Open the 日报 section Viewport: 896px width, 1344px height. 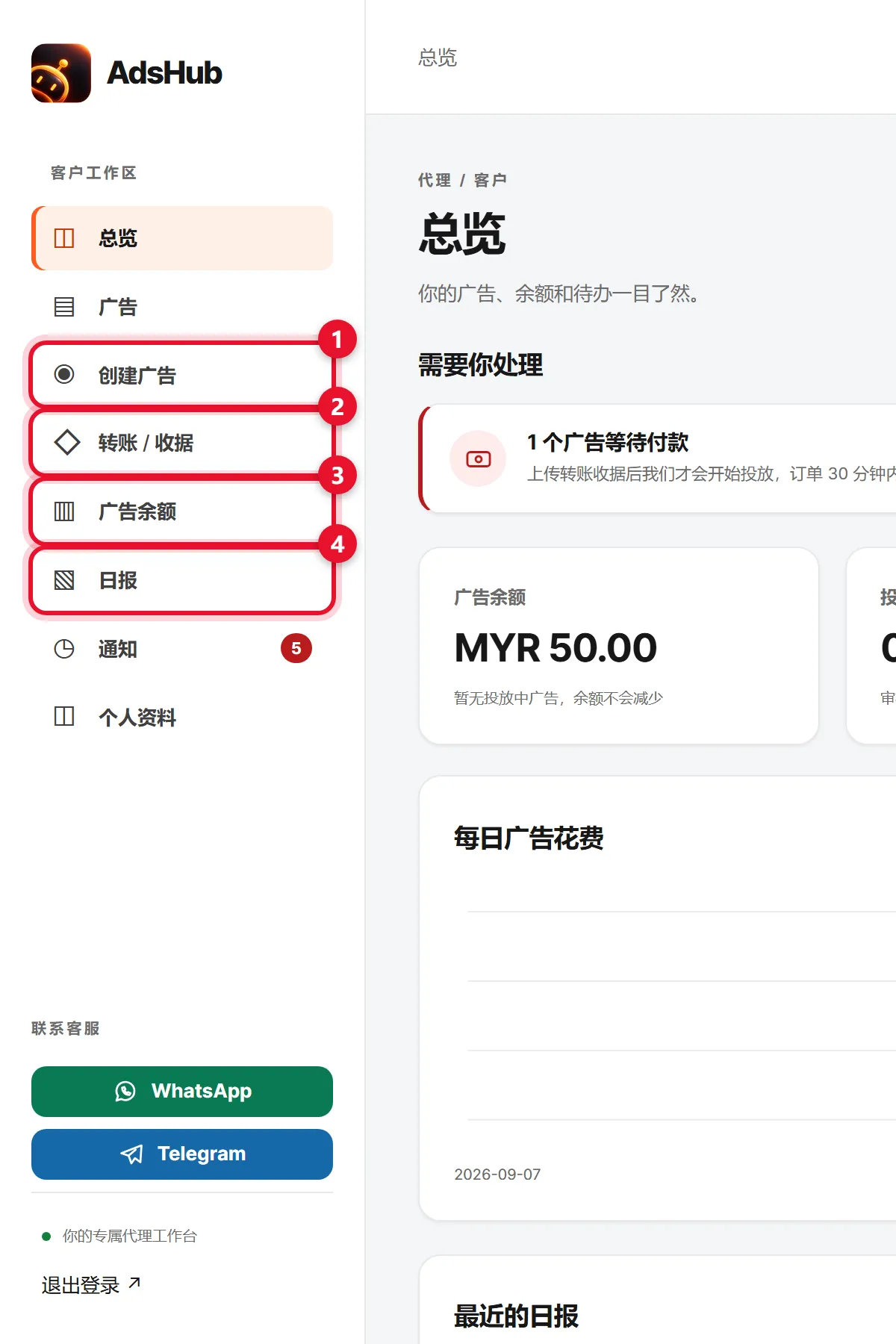coord(182,580)
